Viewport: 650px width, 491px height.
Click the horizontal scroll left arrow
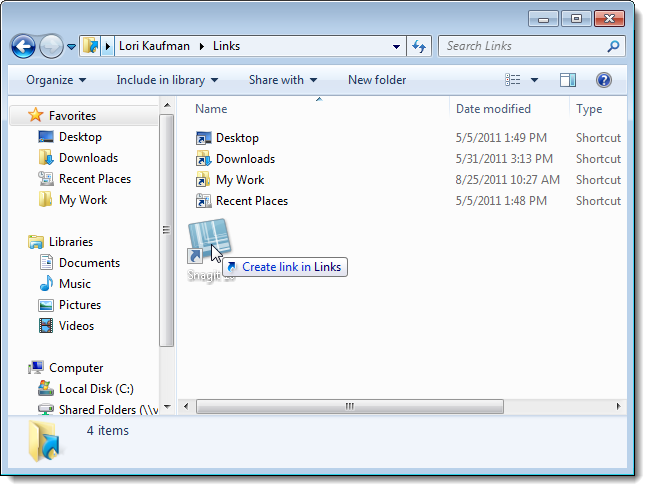click(x=186, y=406)
